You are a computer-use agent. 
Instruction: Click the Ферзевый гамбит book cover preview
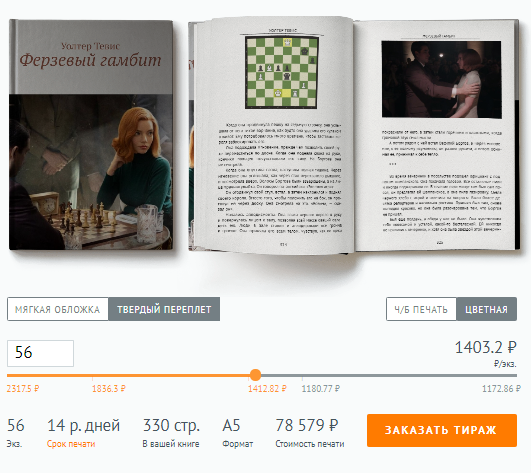[91, 135]
